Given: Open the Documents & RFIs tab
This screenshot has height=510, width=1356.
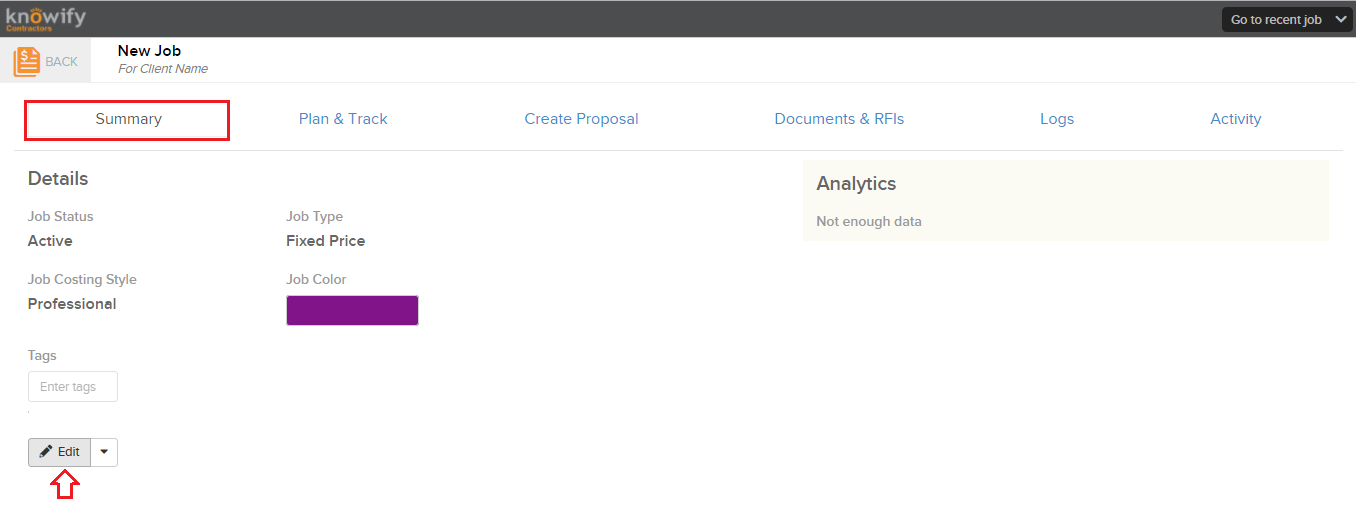Looking at the screenshot, I should (x=839, y=119).
